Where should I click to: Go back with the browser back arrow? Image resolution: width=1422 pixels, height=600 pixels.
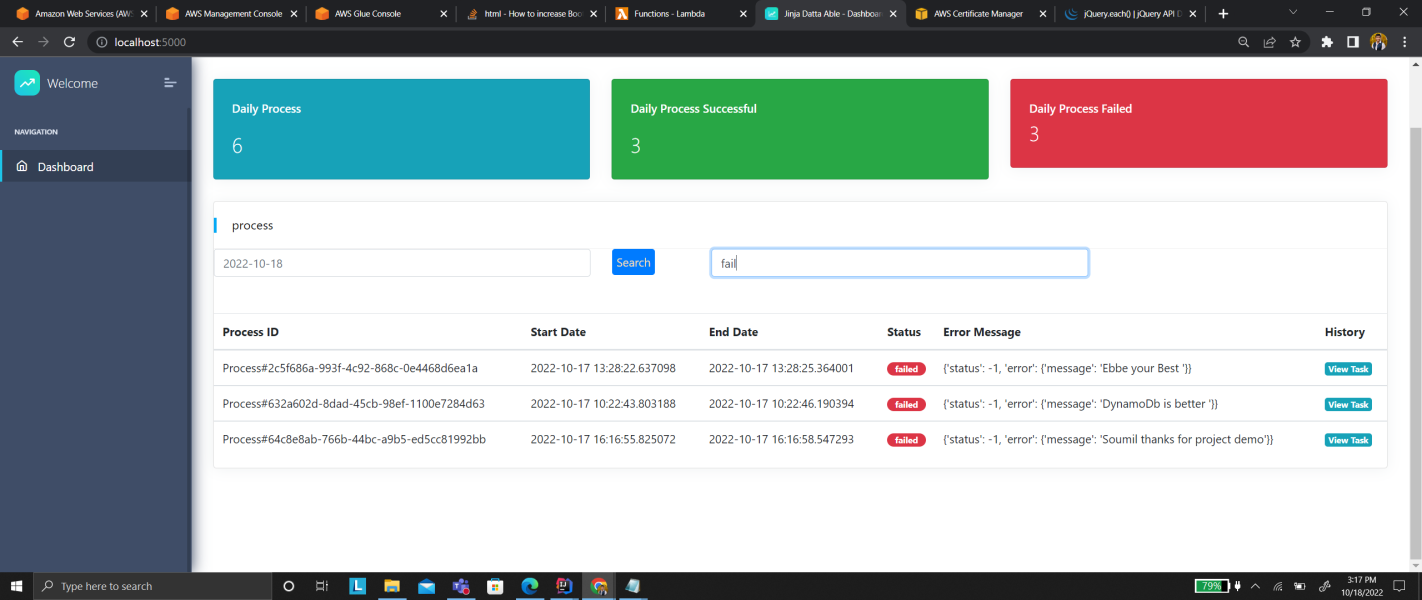(x=17, y=42)
